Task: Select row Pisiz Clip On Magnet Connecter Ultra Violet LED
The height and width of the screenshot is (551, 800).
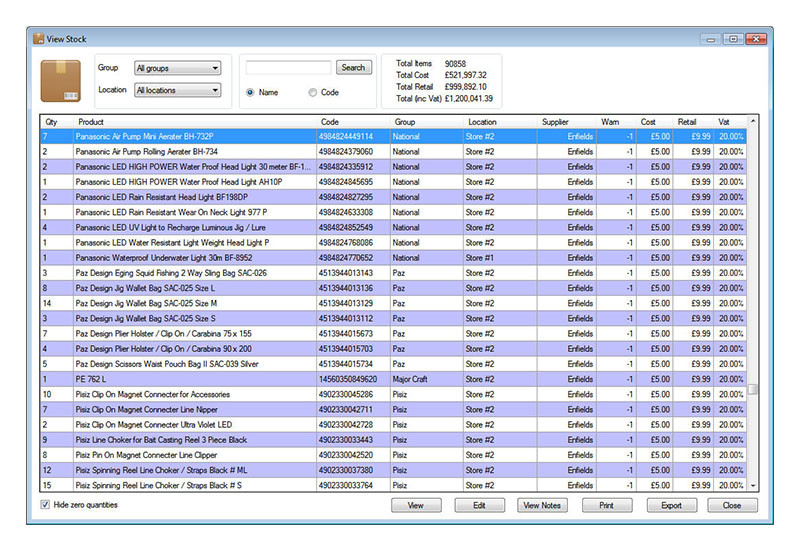Action: (393, 425)
